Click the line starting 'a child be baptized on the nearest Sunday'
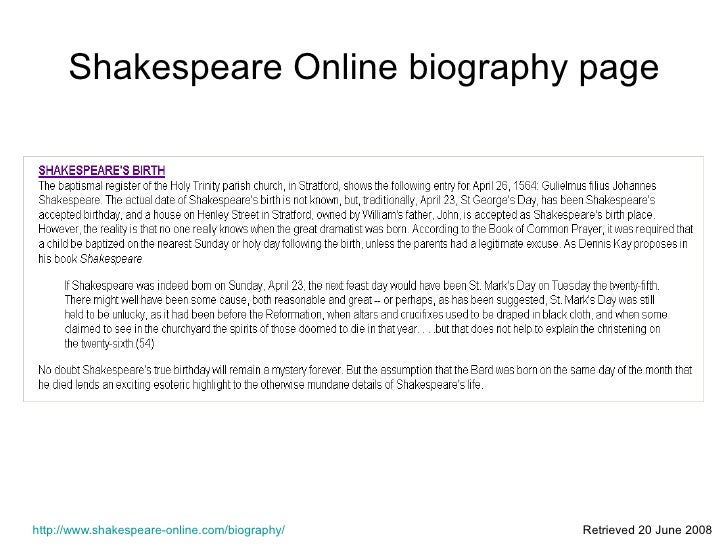The width and height of the screenshot is (728, 546). coord(363,244)
